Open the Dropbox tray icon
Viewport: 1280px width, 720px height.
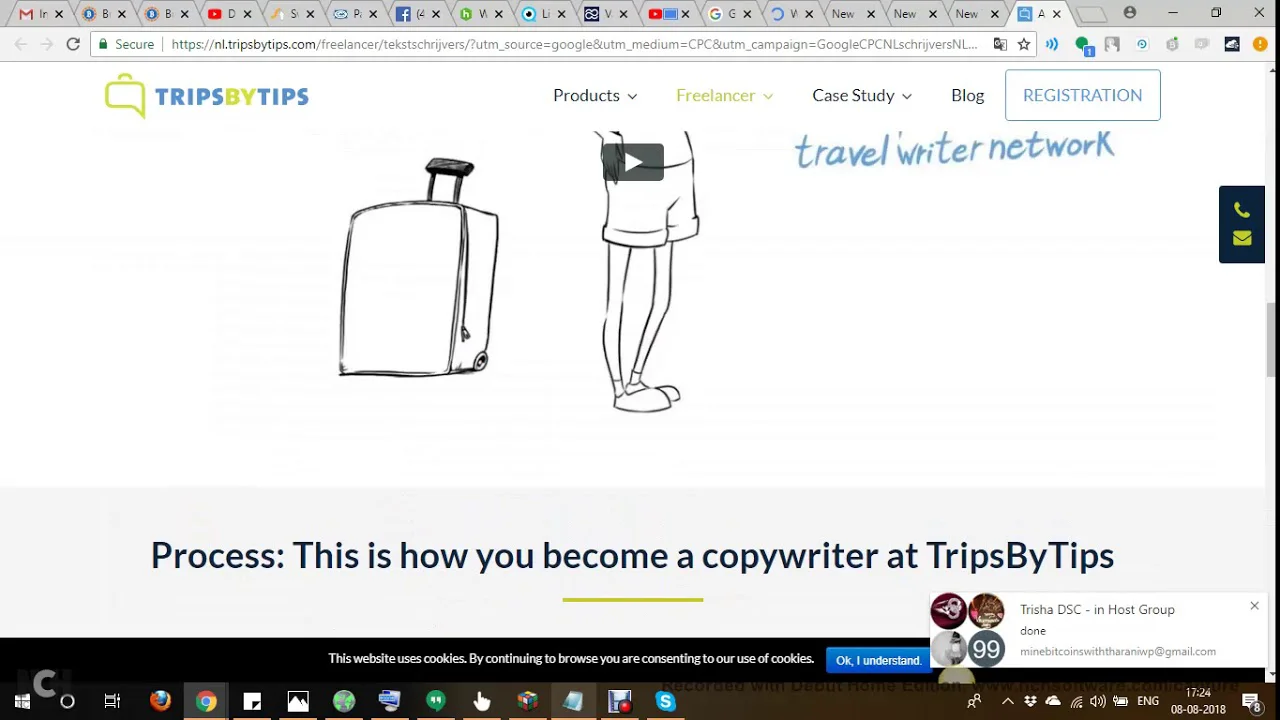pyautogui.click(x=1030, y=702)
